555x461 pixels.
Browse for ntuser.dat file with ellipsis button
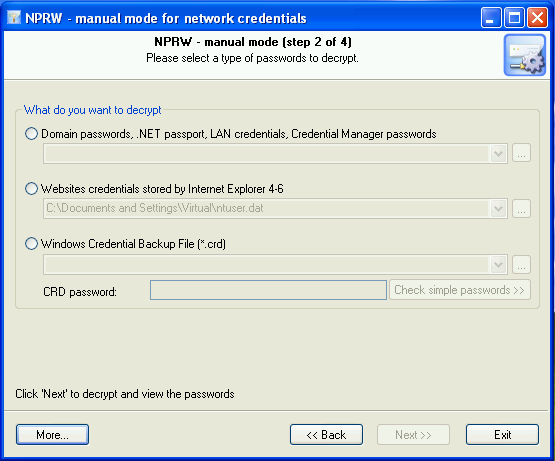pyautogui.click(x=521, y=209)
